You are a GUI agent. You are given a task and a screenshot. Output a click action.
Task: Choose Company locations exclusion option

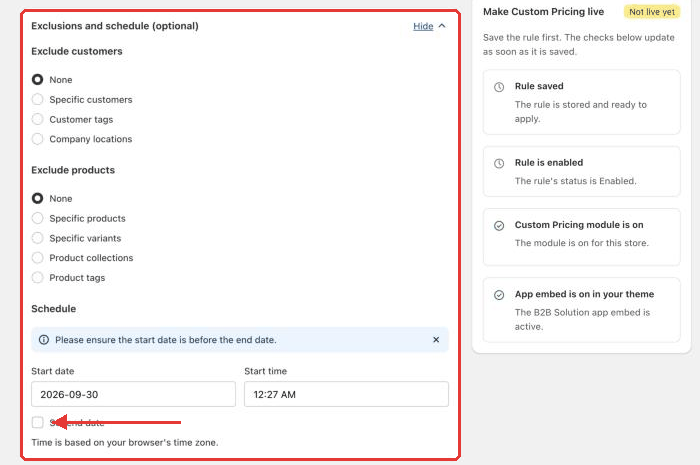tap(38, 139)
